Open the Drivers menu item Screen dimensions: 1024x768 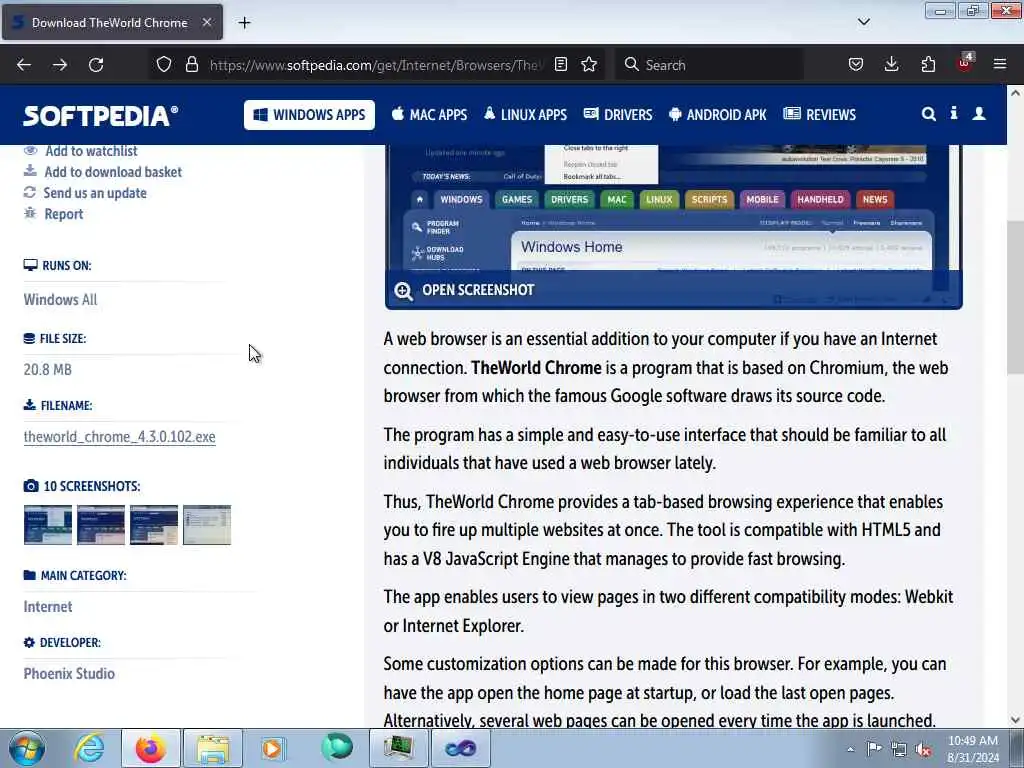coord(618,115)
